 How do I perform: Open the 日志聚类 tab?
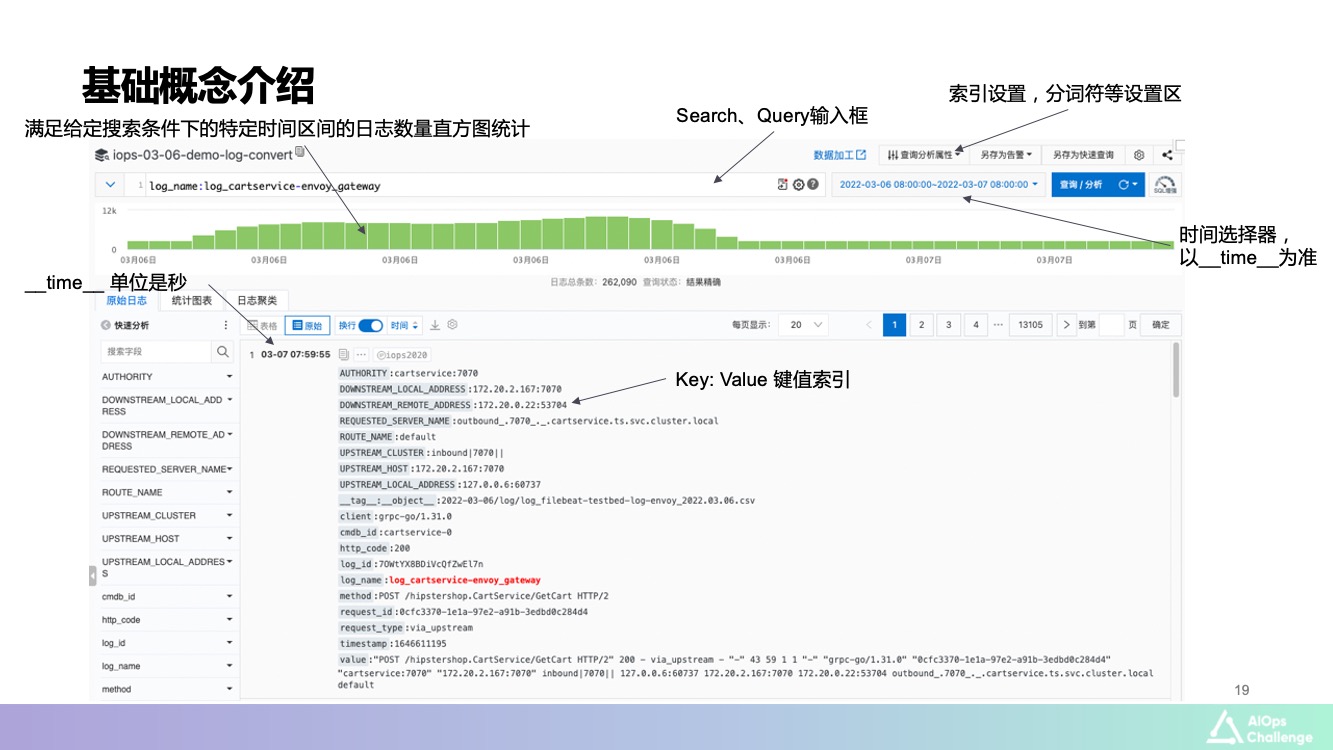pos(257,300)
